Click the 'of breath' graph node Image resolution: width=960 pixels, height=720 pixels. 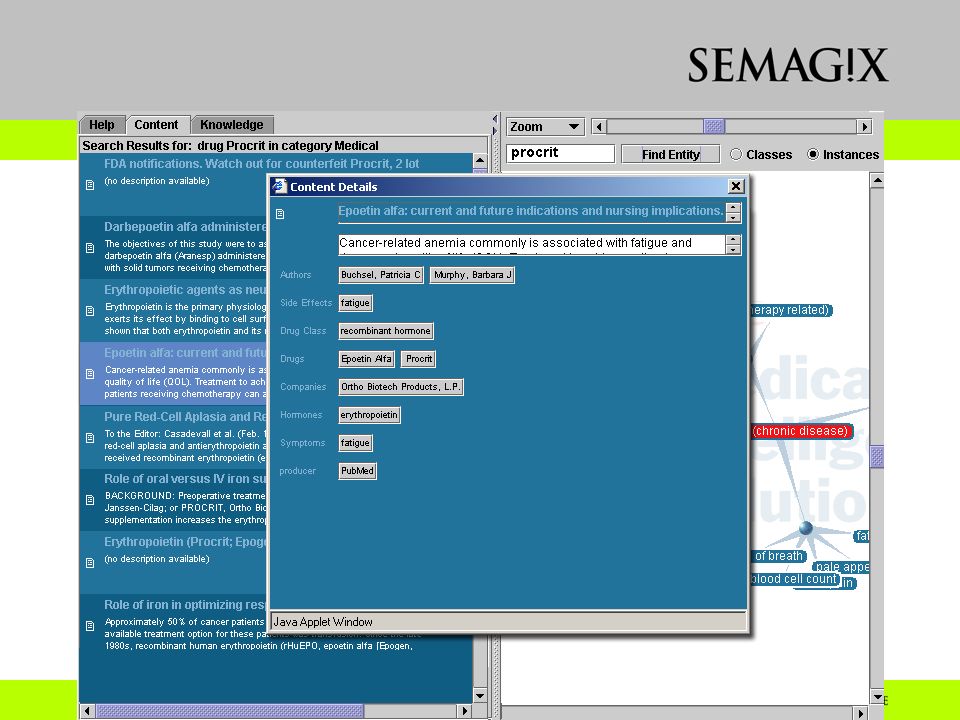point(778,556)
